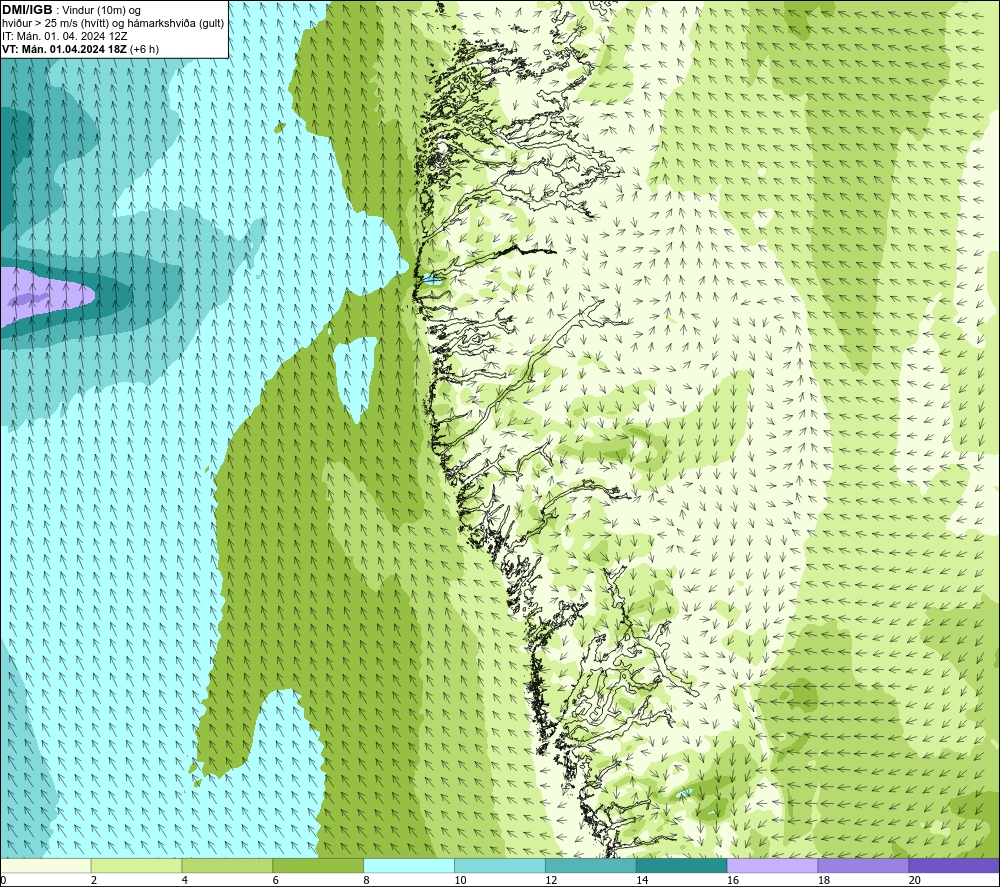
Task: Click the 'hviður > 25 m/s (hvítt)' line
Action: [x=55, y=24]
